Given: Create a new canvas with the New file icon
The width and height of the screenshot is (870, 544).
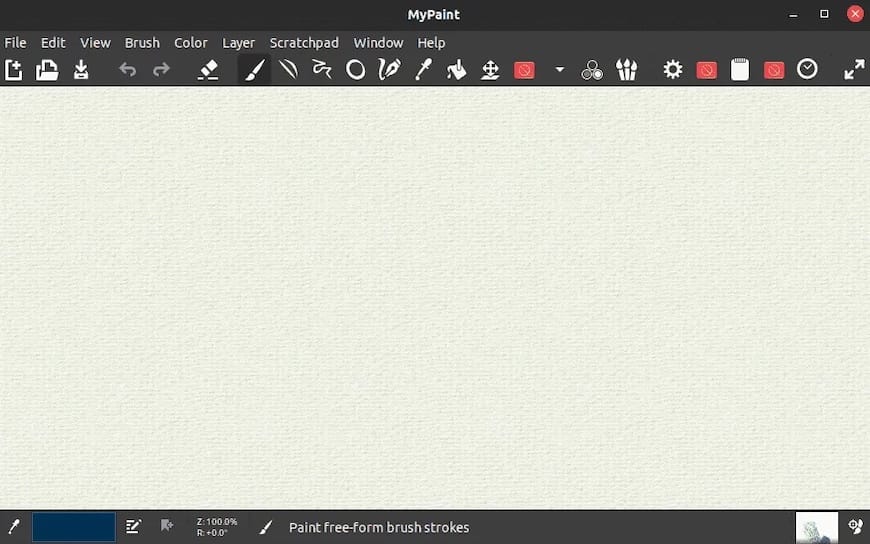Looking at the screenshot, I should [13, 70].
